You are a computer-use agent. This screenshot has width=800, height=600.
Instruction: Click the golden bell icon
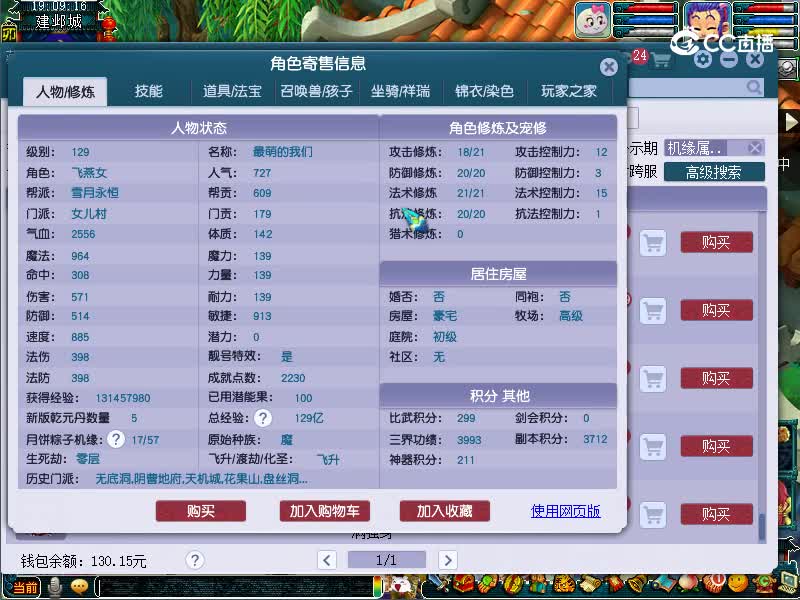[637, 584]
